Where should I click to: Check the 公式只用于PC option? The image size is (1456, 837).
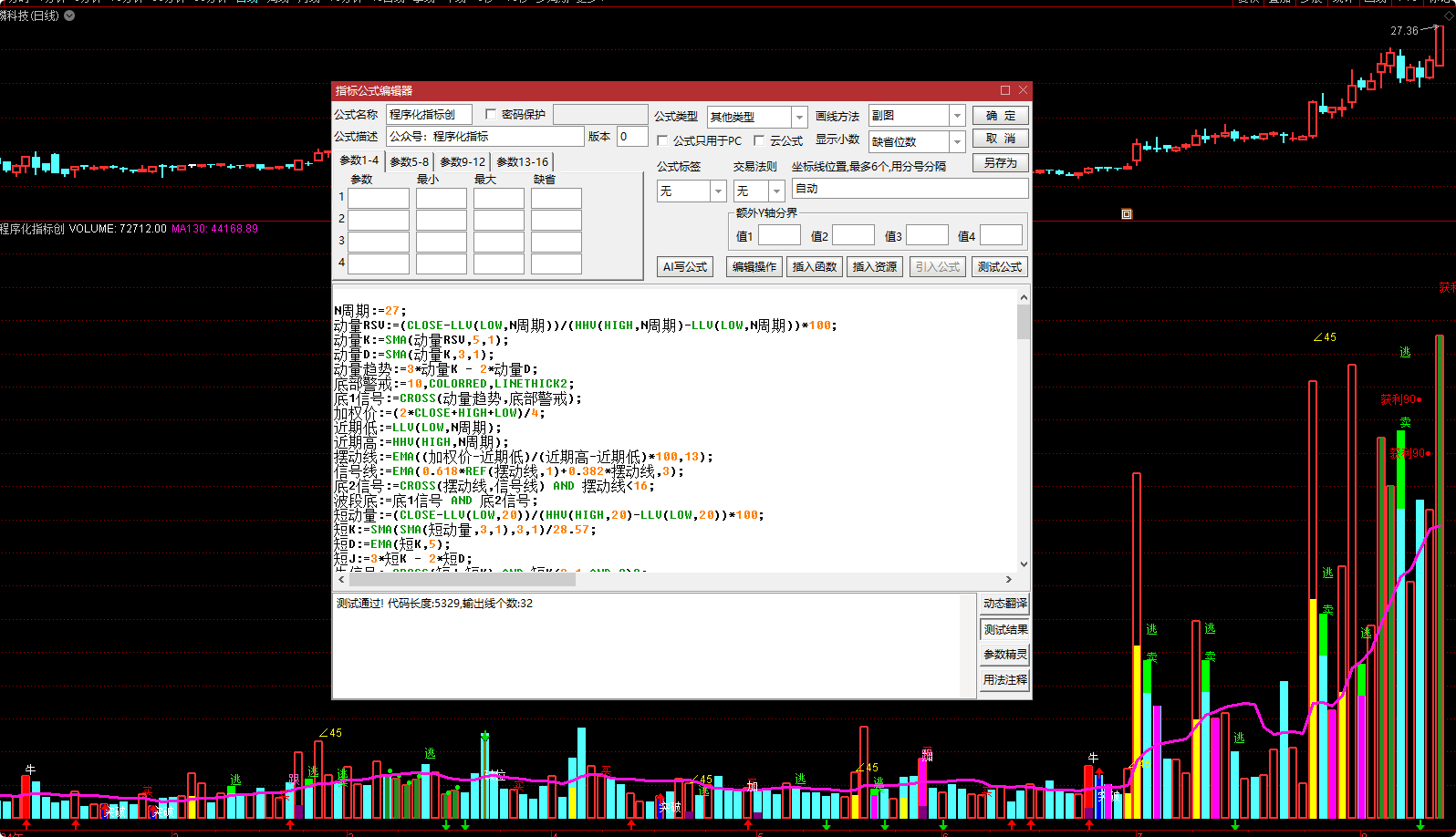coord(663,140)
